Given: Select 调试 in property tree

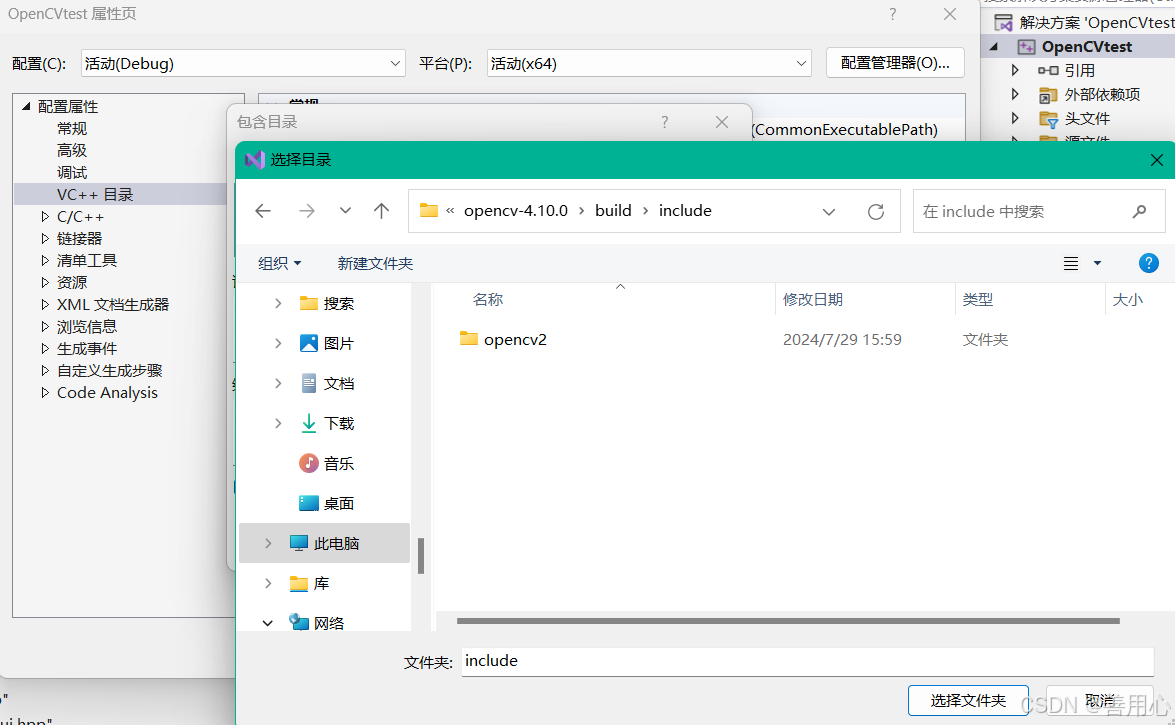Looking at the screenshot, I should (72, 173).
